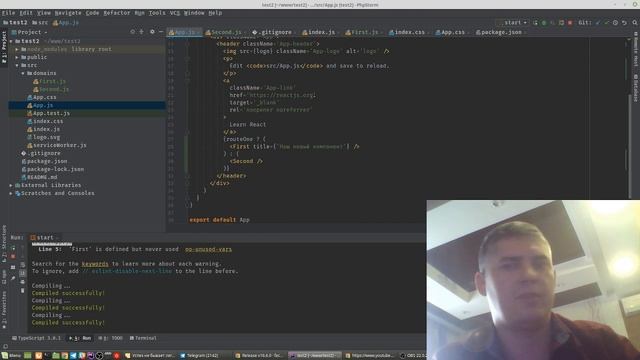Screen dimensions: 640x360
Task: Click the red record icon in taskbar
Action: pos(116,356)
